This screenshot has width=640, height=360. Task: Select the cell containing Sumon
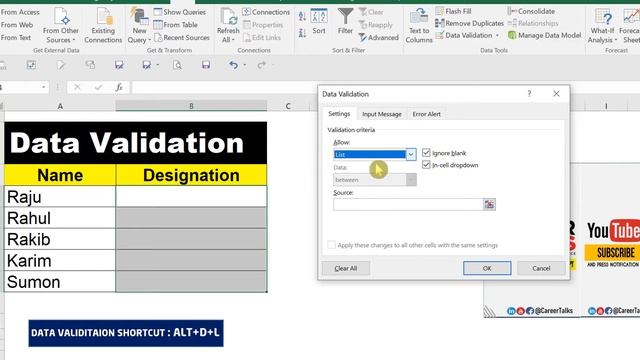(x=60, y=282)
